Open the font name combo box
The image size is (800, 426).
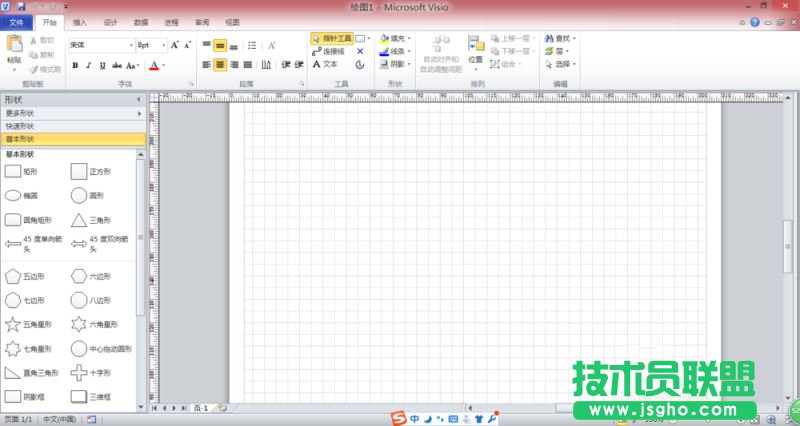coord(101,45)
